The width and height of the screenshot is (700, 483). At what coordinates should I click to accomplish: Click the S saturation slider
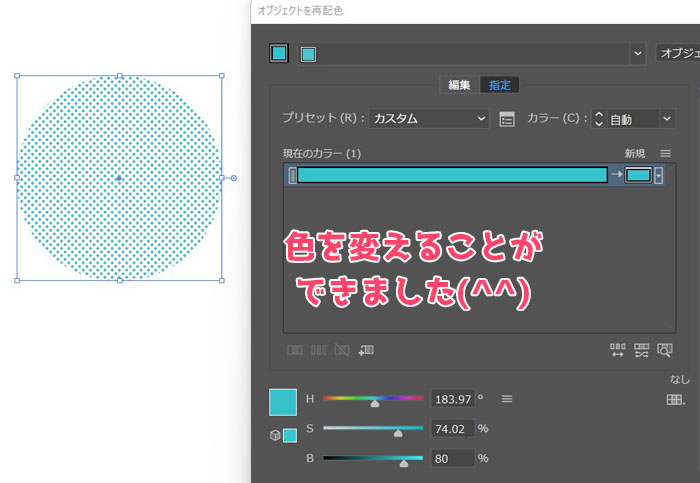pos(373,428)
